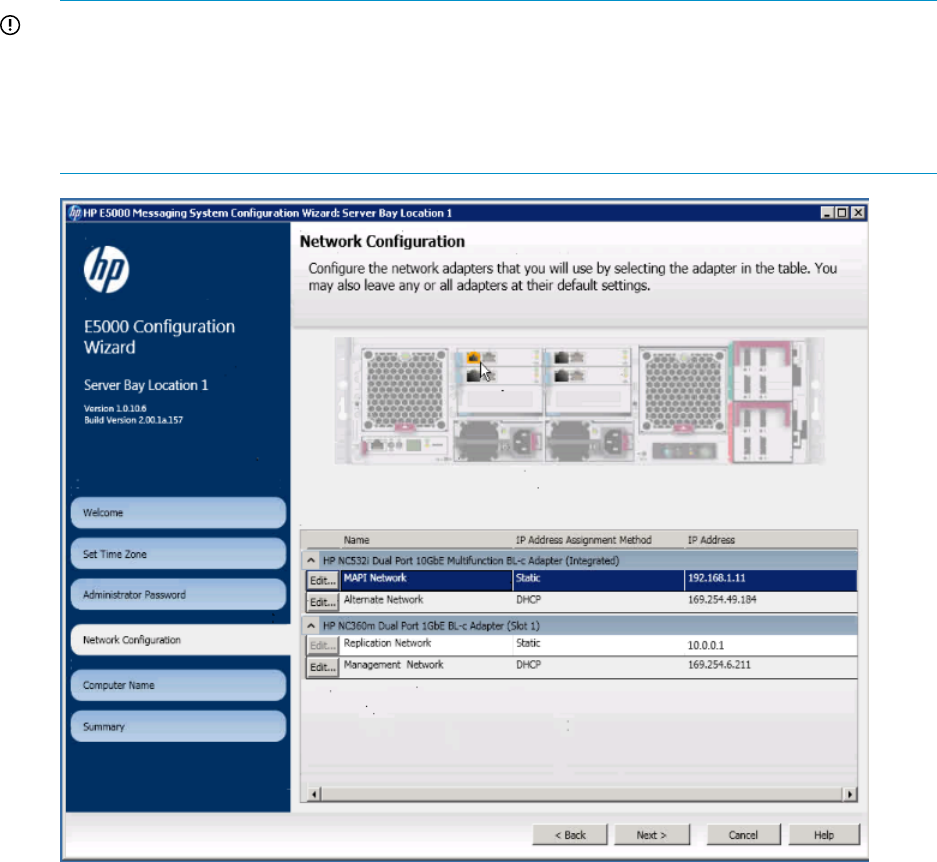The image size is (937, 862).
Task: Click the horizontal scrollbar right arrow
Action: coord(849,794)
